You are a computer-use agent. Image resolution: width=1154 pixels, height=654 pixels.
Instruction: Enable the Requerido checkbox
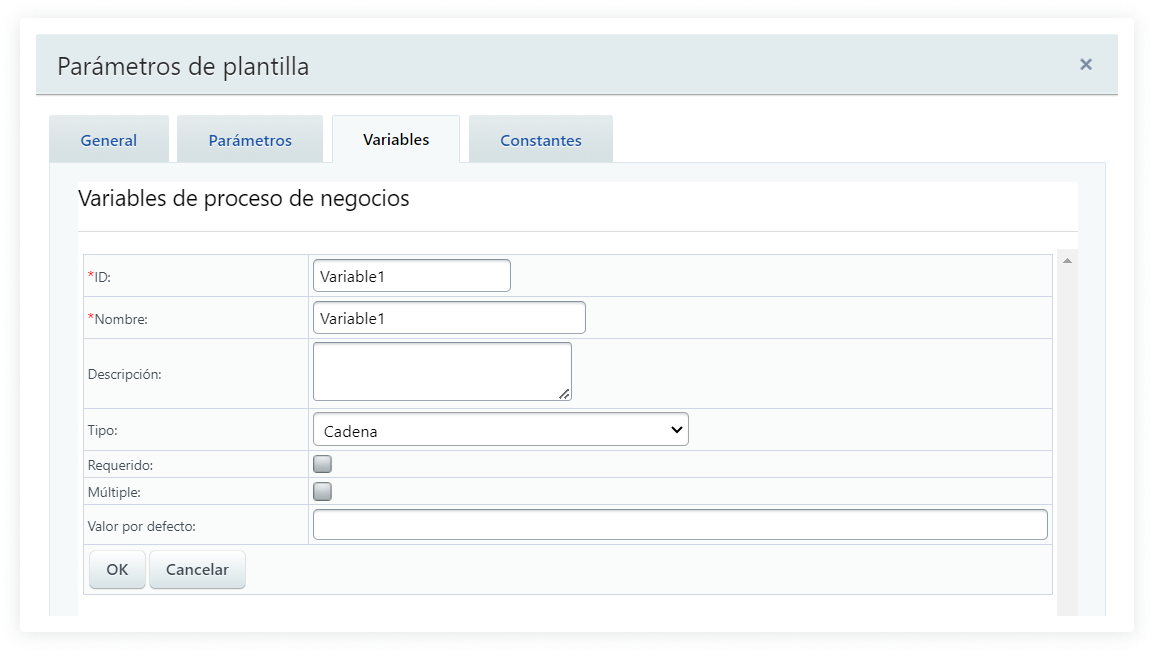[322, 464]
